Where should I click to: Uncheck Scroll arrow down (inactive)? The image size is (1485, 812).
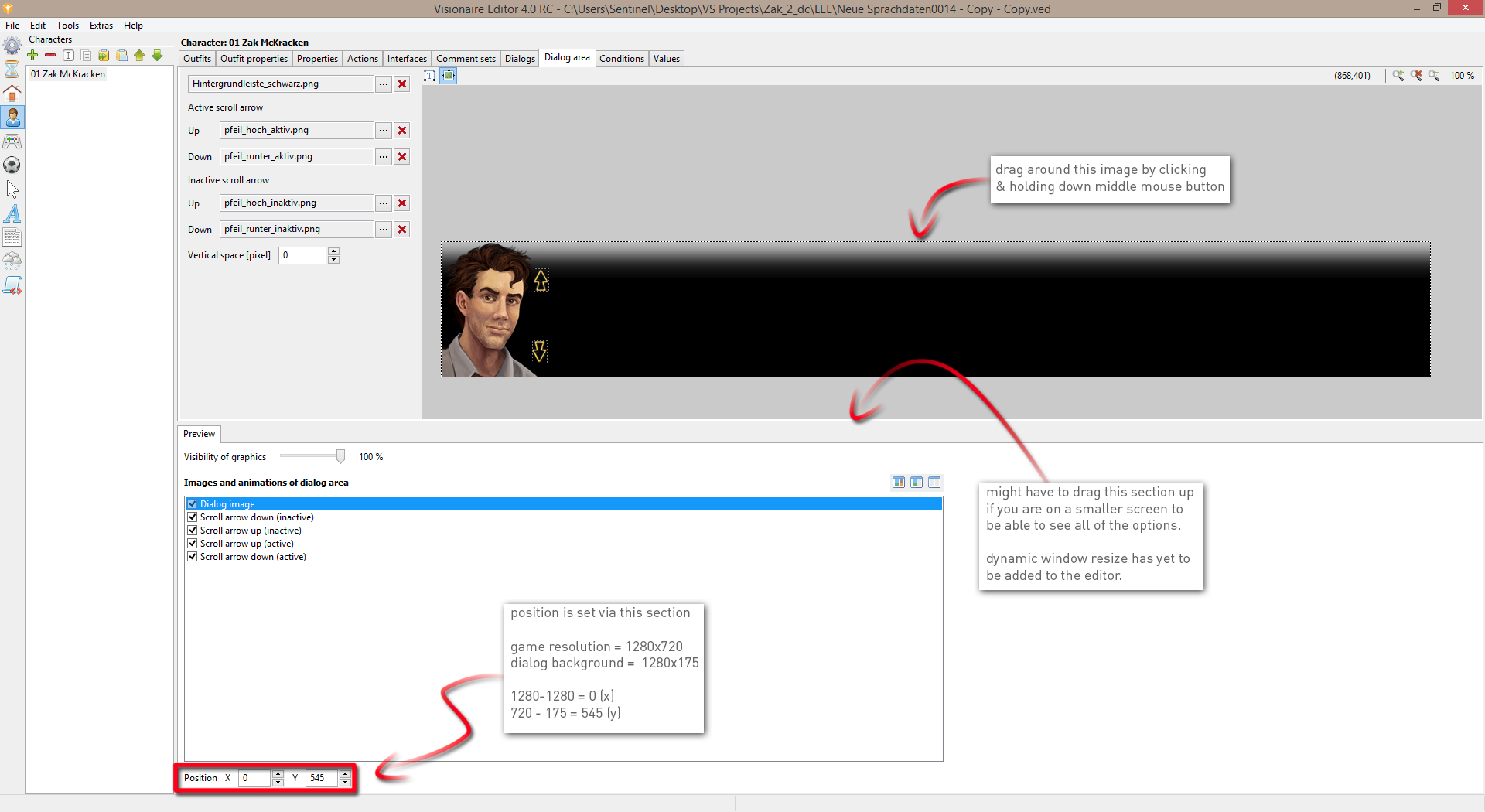pyautogui.click(x=193, y=517)
